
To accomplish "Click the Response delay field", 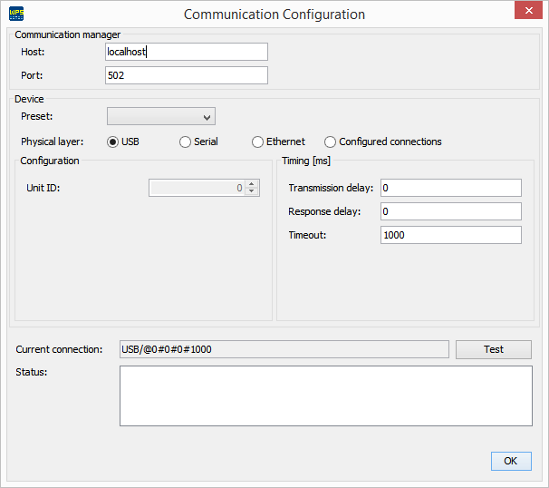I will (x=451, y=211).
